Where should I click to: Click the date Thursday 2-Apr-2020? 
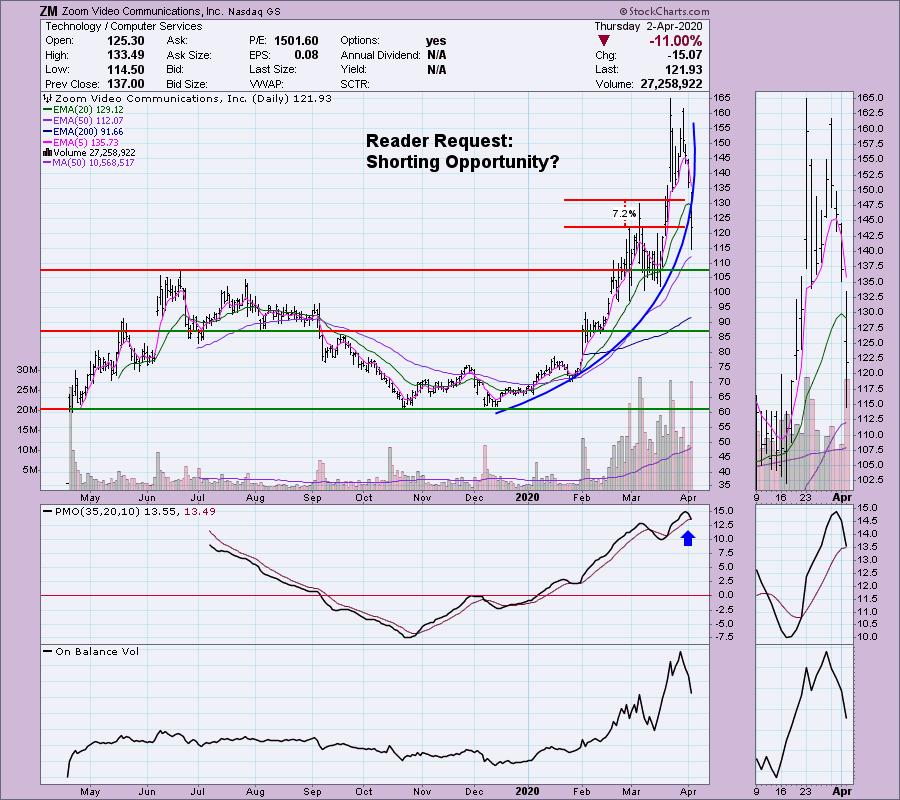point(648,26)
